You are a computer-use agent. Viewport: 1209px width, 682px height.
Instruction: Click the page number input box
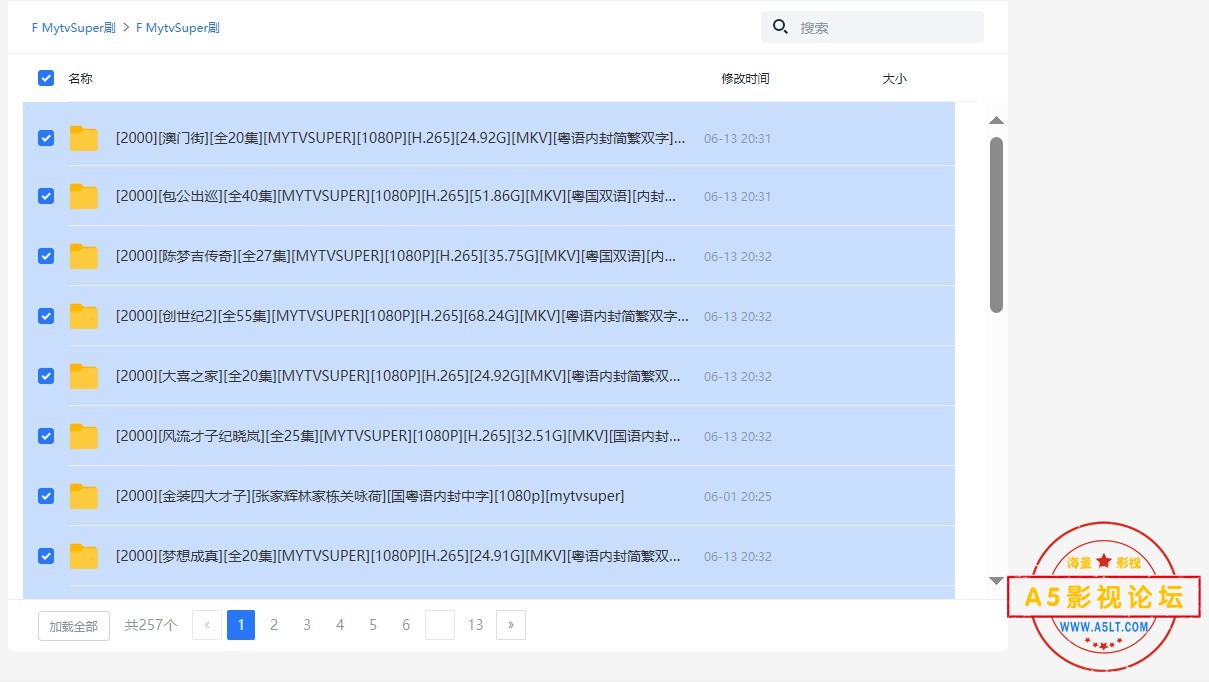pyautogui.click(x=440, y=625)
